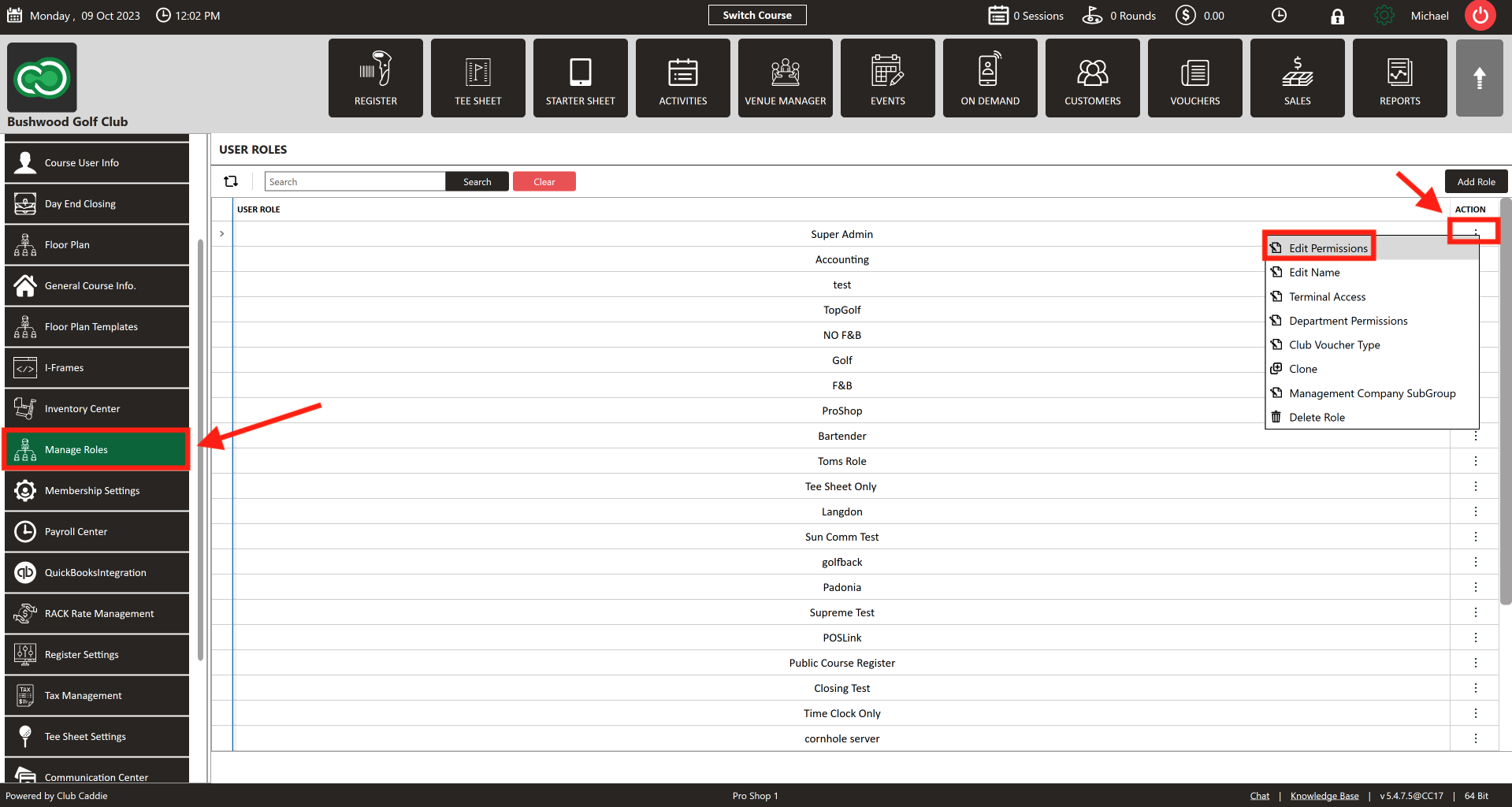Viewport: 1512px width, 807px height.
Task: Select Edit Permissions from the context menu
Action: [x=1372, y=248]
